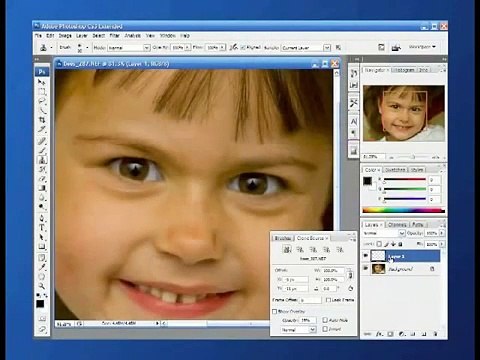Click the Navigator zoom slider
This screenshot has height=360, width=480.
pyautogui.click(x=413, y=157)
